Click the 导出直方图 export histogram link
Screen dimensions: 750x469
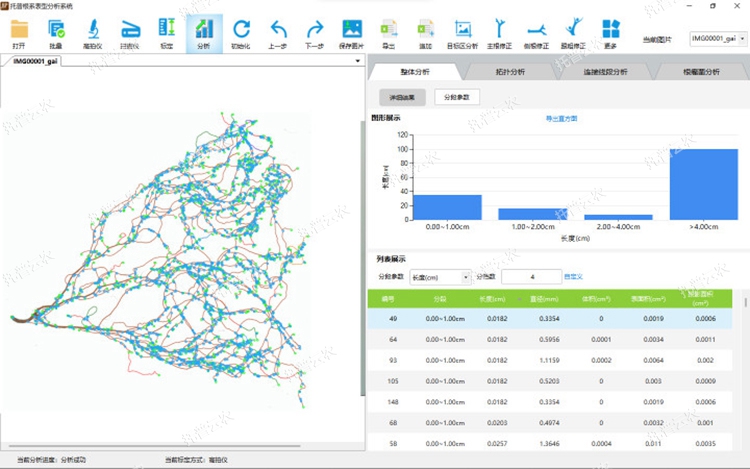[560, 118]
